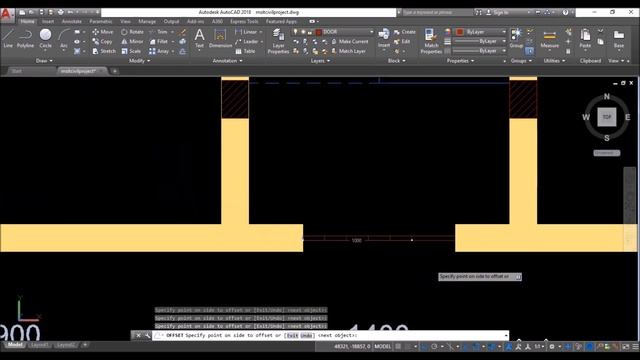640x360 pixels.
Task: Insert a Table from Annotation panel
Action: (245, 51)
